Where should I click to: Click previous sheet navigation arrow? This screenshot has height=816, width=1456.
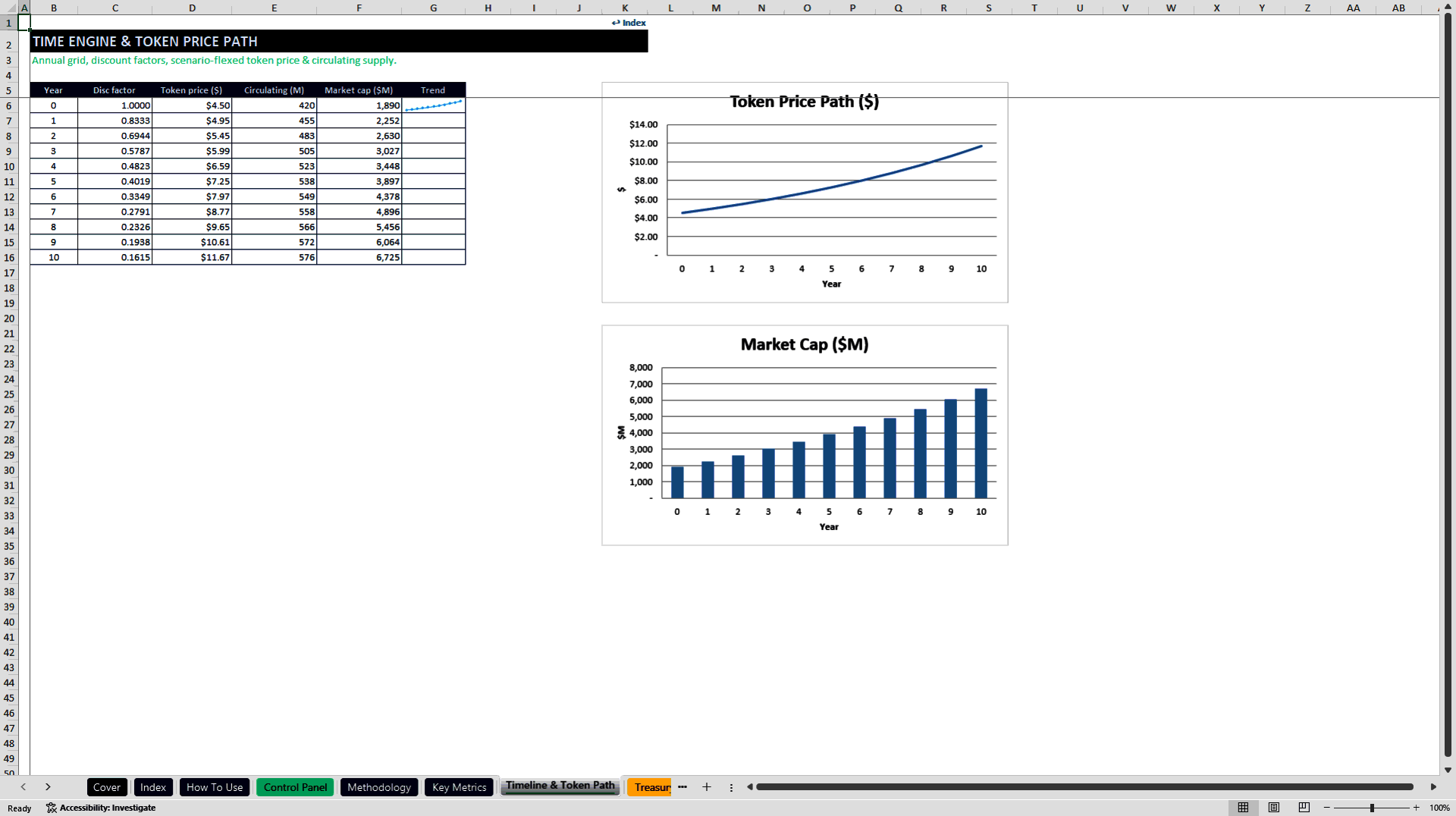pos(24,787)
